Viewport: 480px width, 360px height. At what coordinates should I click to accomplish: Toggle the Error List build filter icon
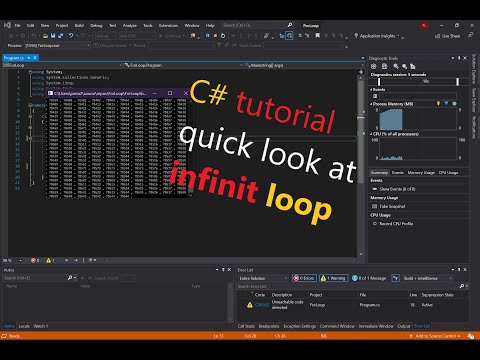click(x=396, y=278)
